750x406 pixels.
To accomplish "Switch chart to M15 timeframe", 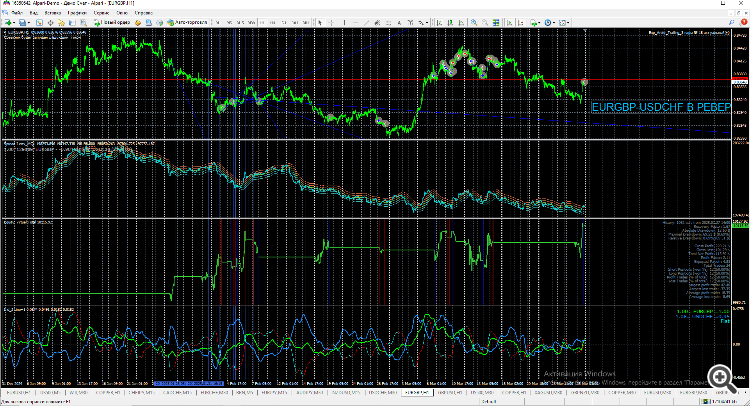I will tap(240, 22).
